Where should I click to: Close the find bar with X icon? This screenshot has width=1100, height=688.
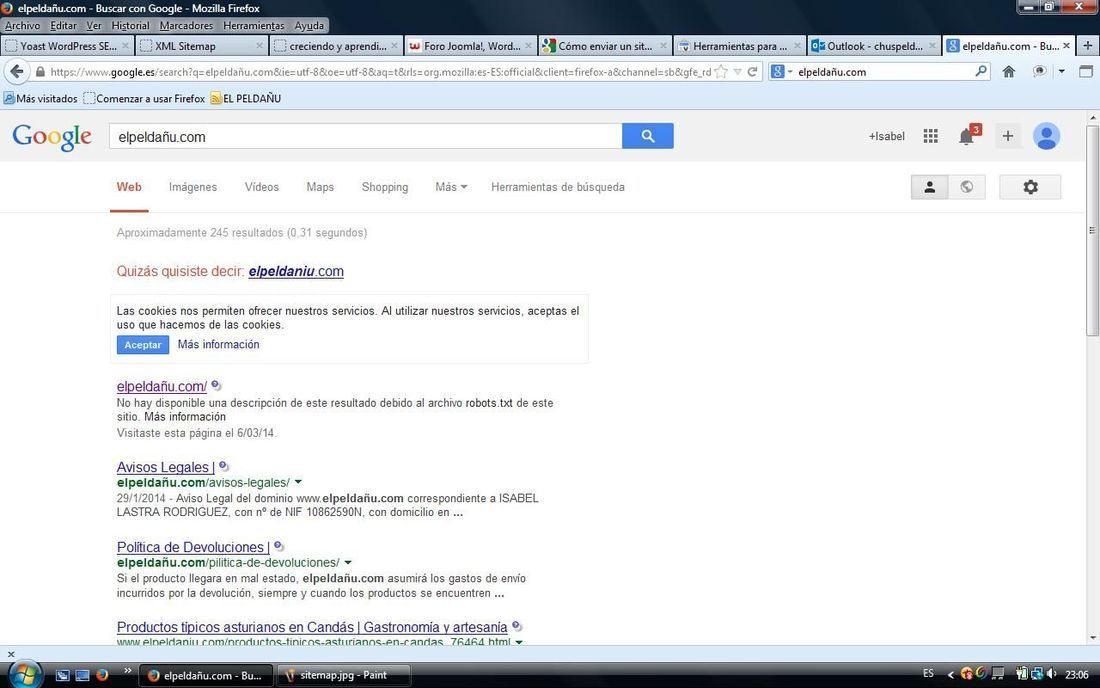point(11,654)
